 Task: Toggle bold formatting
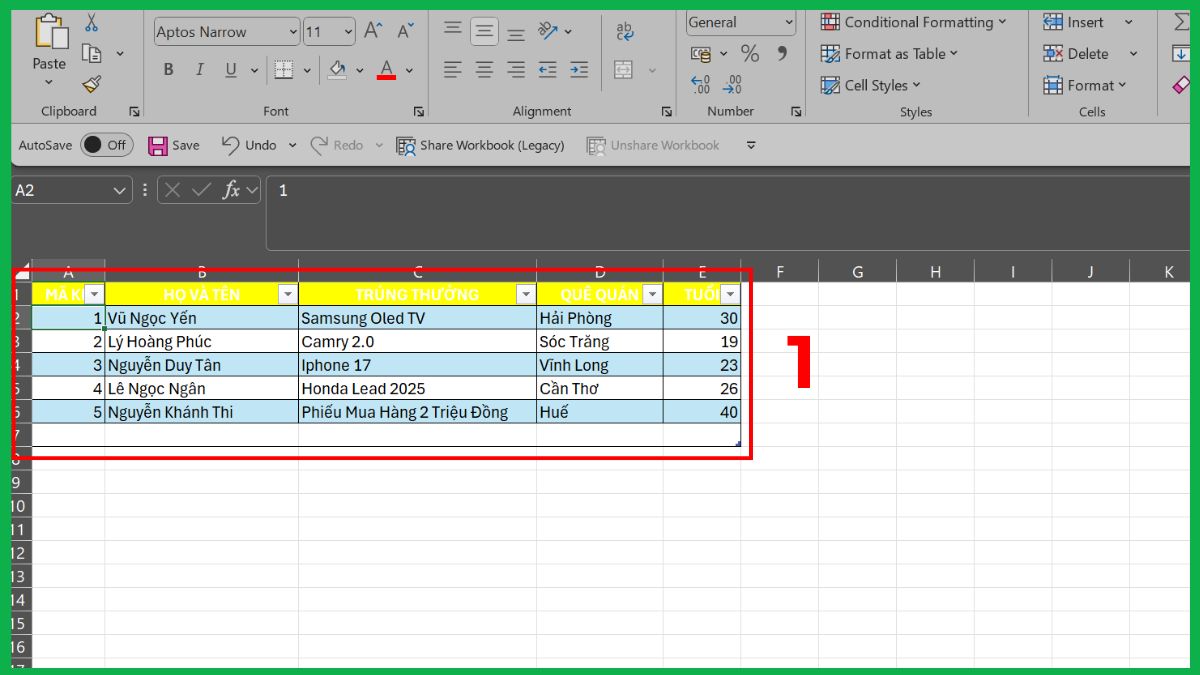pos(167,69)
